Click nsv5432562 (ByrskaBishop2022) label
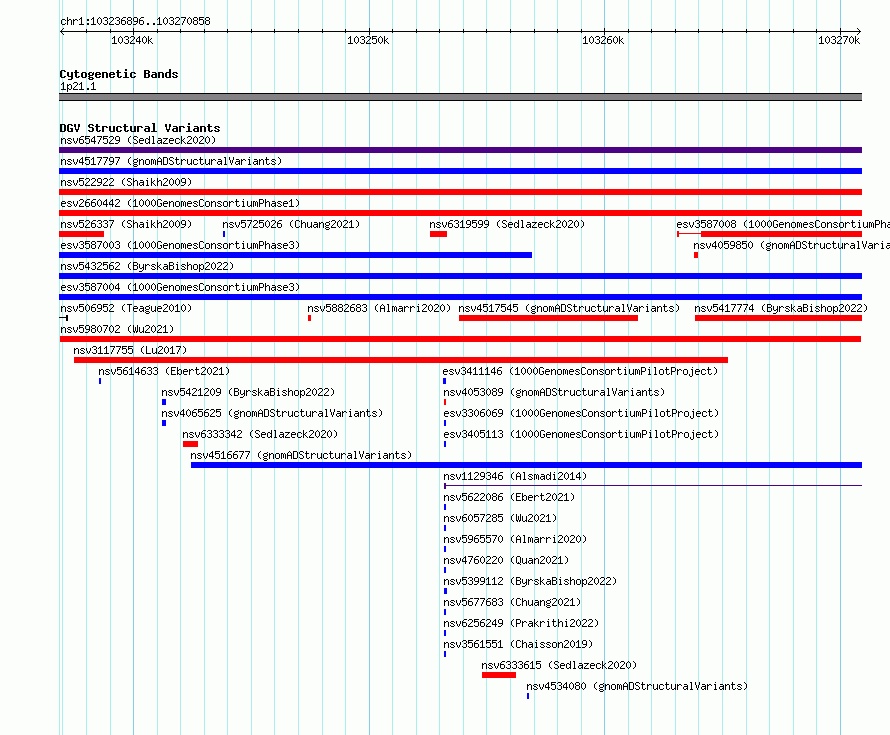Screen dimensions: 890x735 coord(147,266)
